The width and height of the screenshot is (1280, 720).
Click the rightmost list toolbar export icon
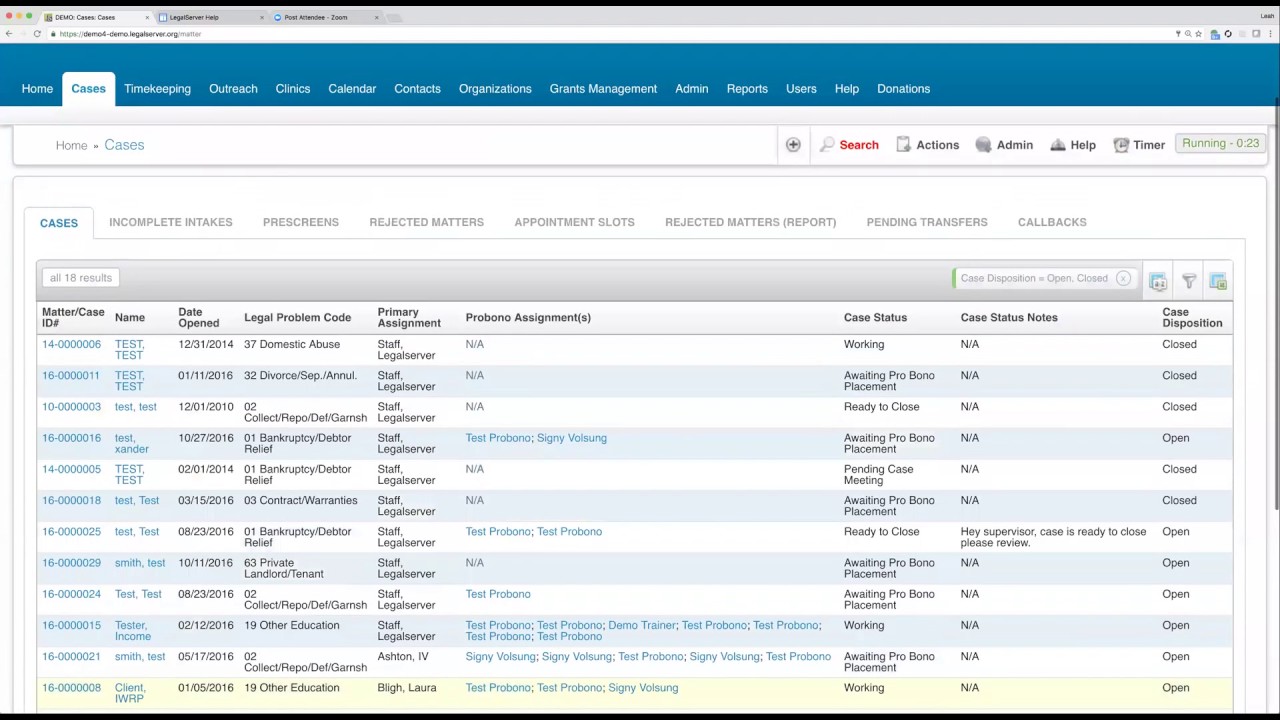pos(1218,282)
